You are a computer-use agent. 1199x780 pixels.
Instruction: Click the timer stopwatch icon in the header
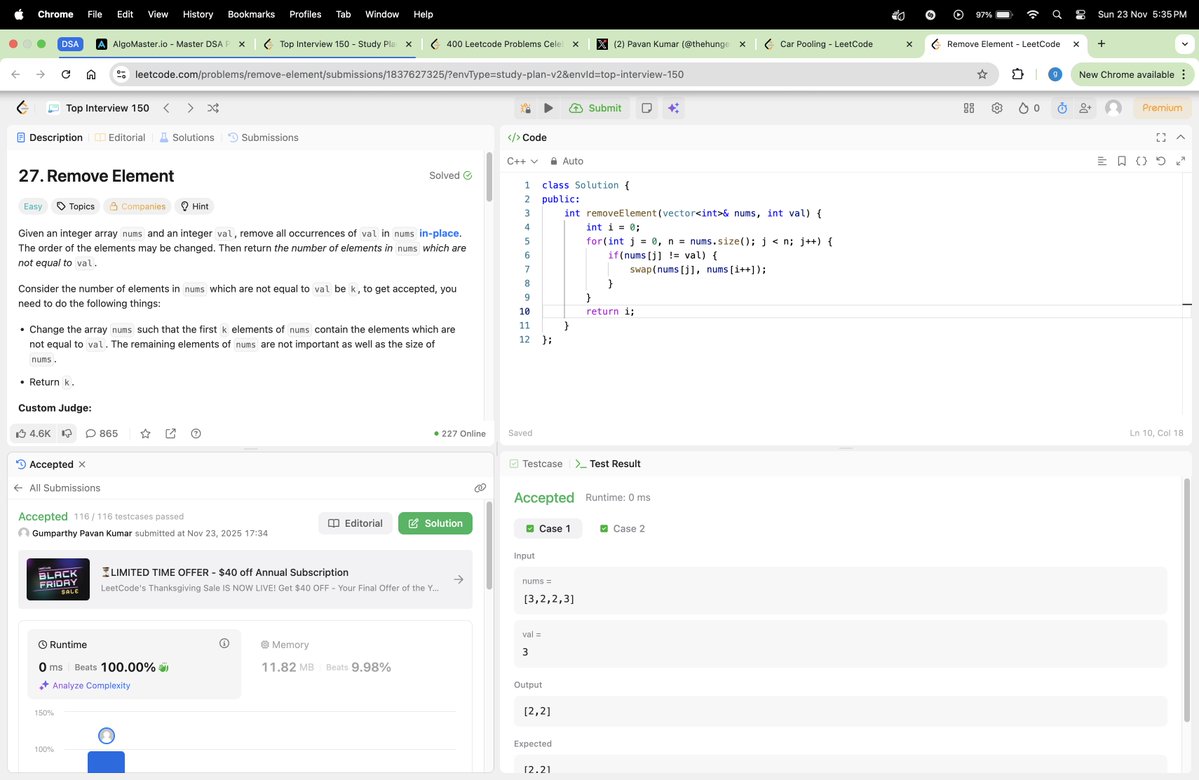click(1060, 107)
